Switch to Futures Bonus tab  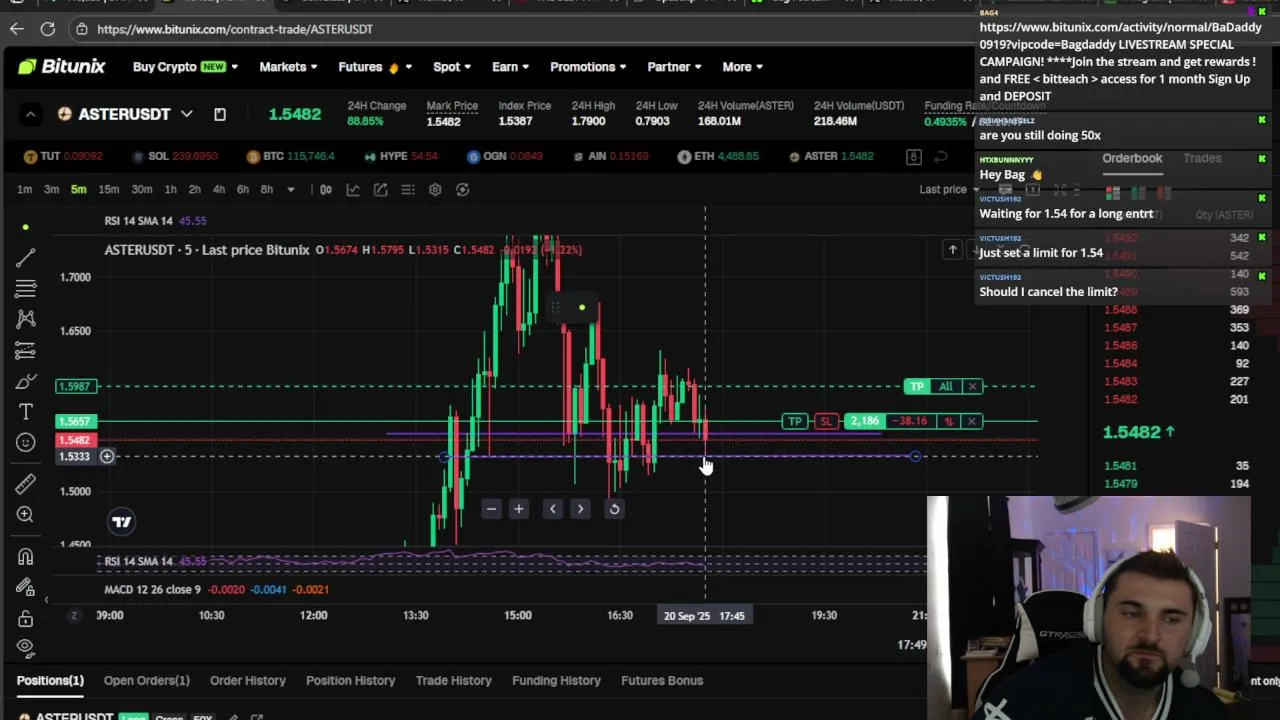[x=662, y=680]
